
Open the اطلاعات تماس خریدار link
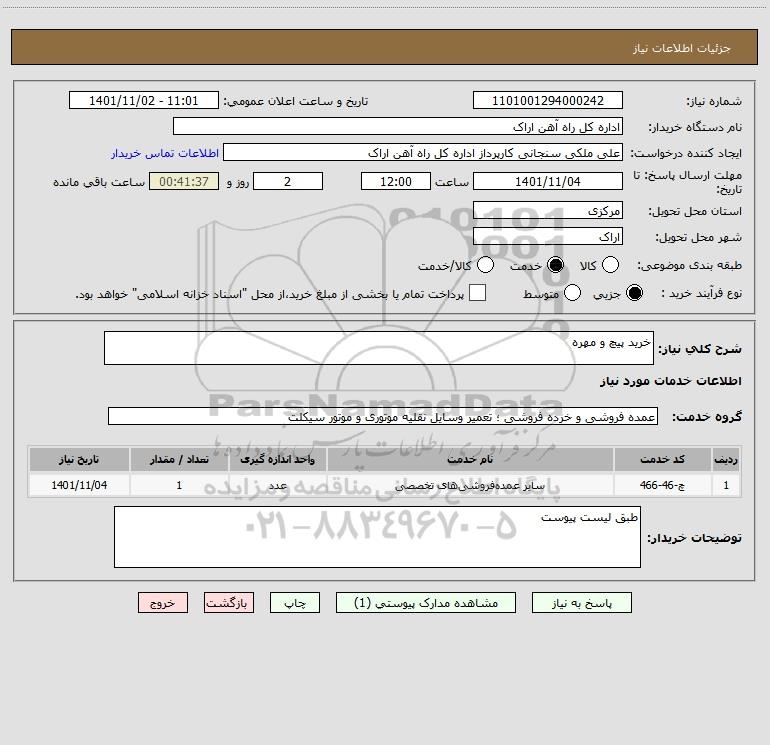coord(165,153)
